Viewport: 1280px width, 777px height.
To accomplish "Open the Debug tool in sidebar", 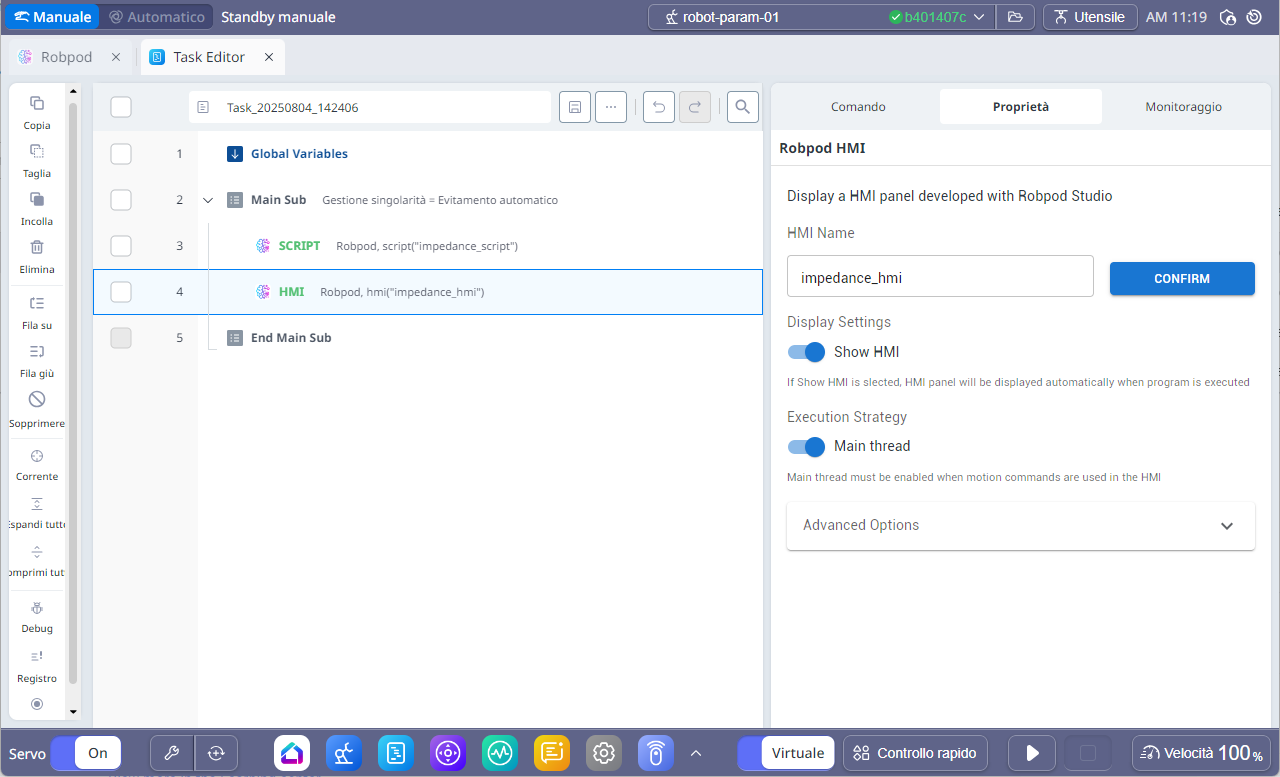I will click(x=37, y=608).
